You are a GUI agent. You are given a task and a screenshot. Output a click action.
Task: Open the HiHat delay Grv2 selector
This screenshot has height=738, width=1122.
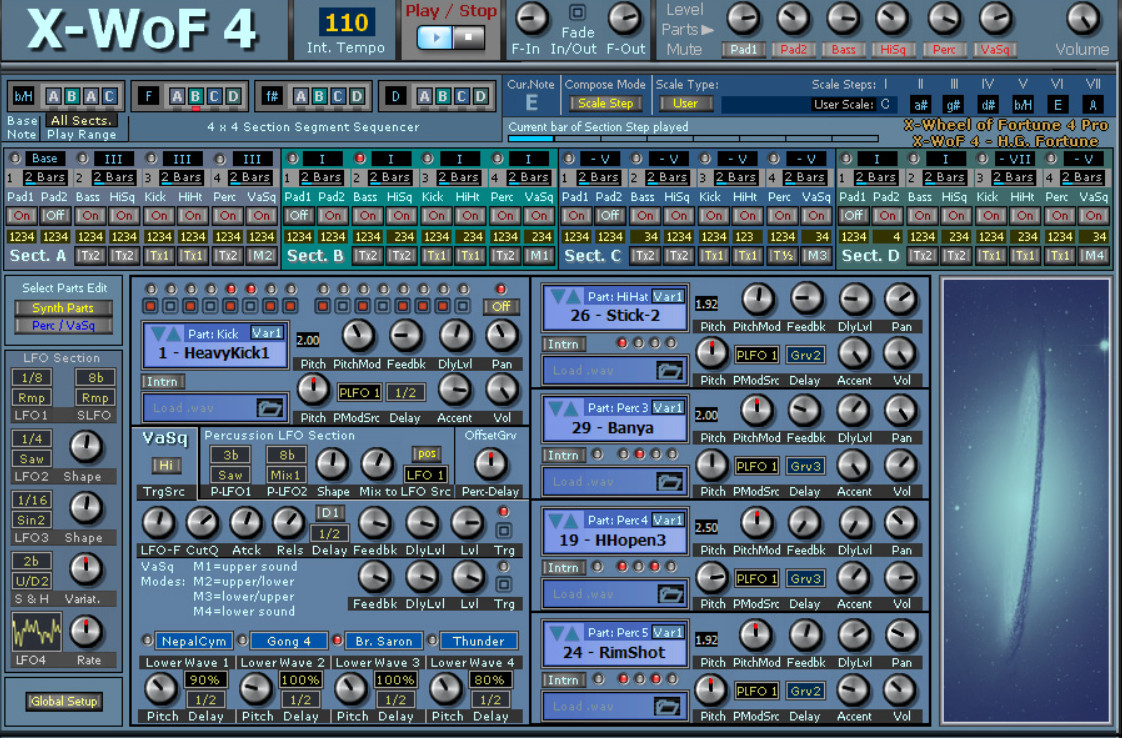[x=805, y=355]
